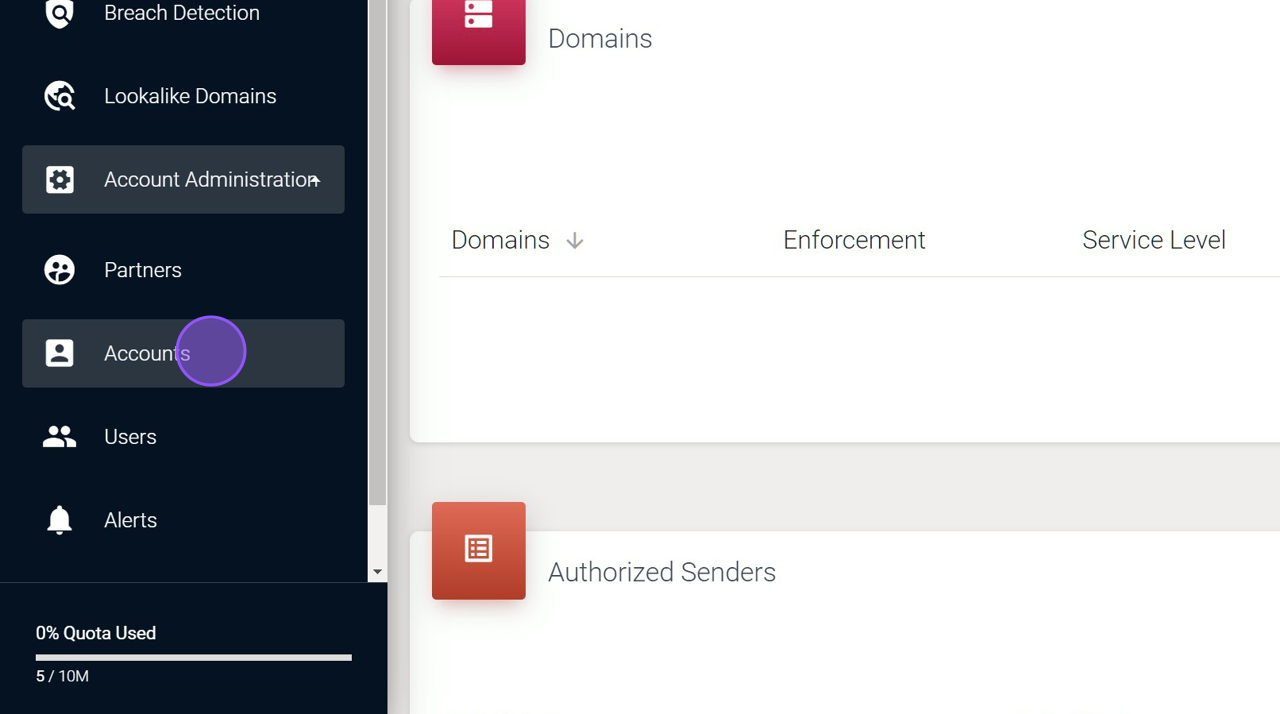The image size is (1280, 714).
Task: Click the Users group icon
Action: tap(59, 436)
